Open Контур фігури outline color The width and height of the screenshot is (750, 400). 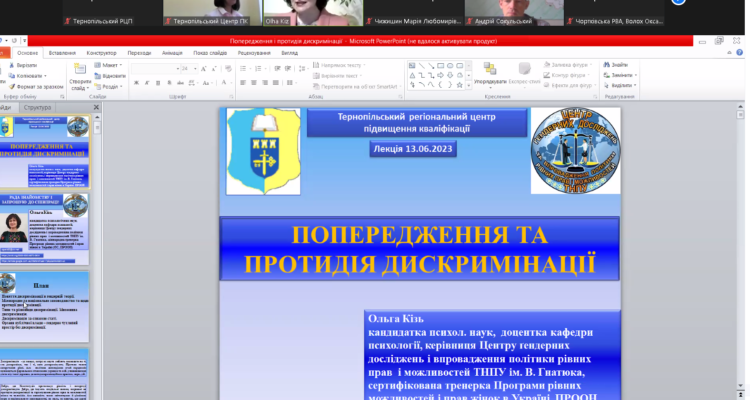point(566,76)
